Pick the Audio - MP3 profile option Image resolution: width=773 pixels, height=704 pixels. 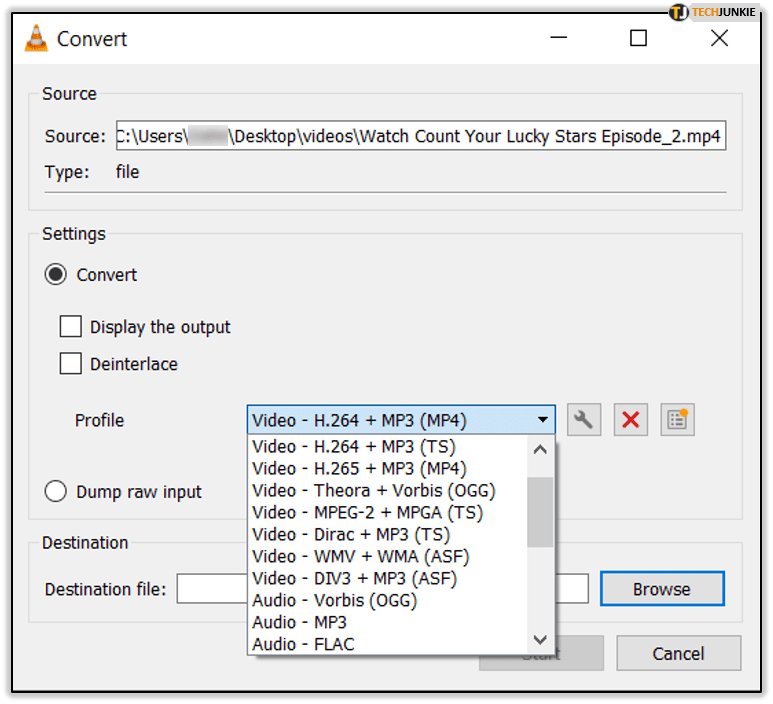[286, 622]
